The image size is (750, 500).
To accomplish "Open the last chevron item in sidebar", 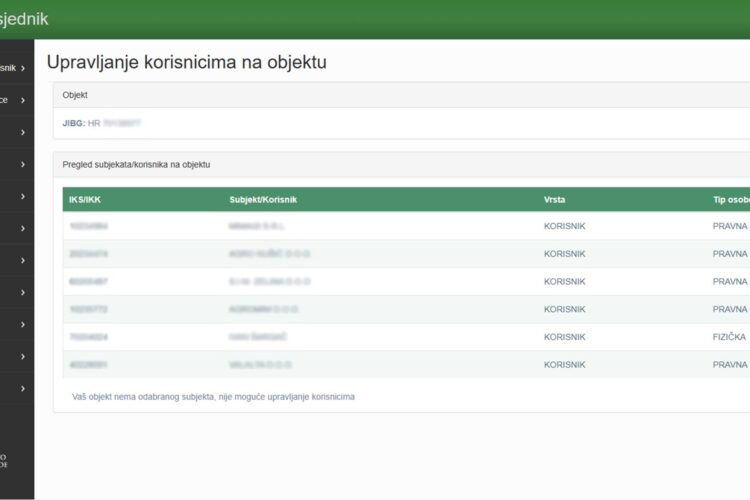I will point(22,388).
